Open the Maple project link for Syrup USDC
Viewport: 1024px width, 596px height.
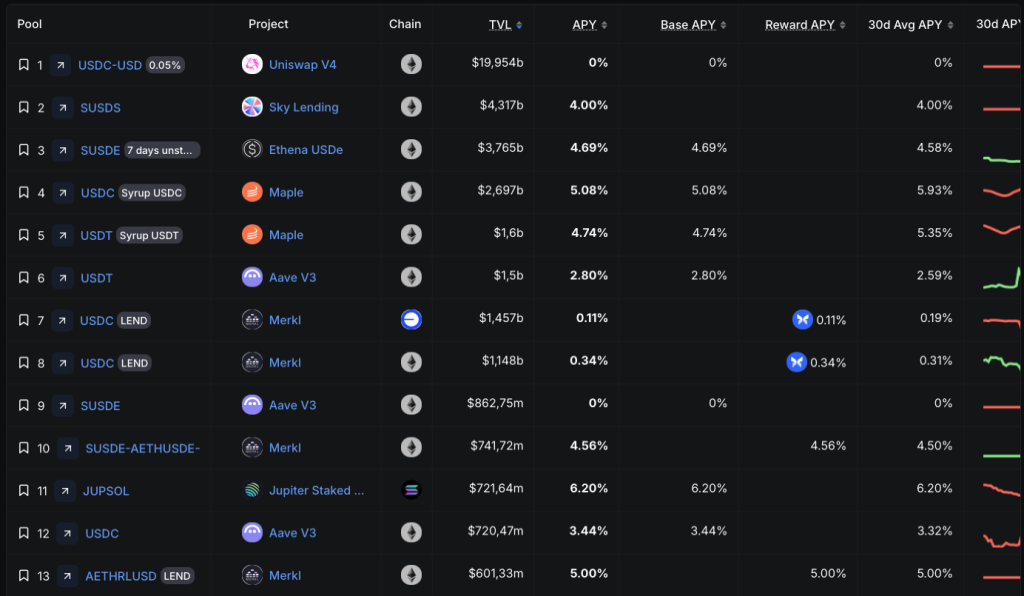(286, 192)
